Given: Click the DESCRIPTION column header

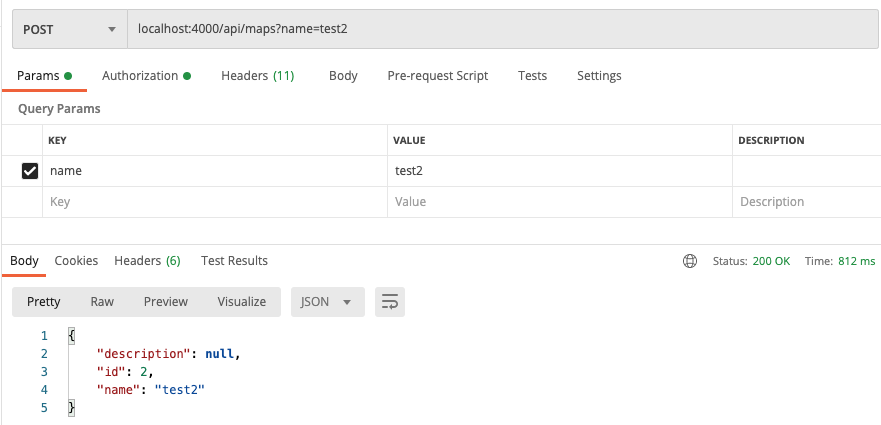Looking at the screenshot, I should (771, 141).
